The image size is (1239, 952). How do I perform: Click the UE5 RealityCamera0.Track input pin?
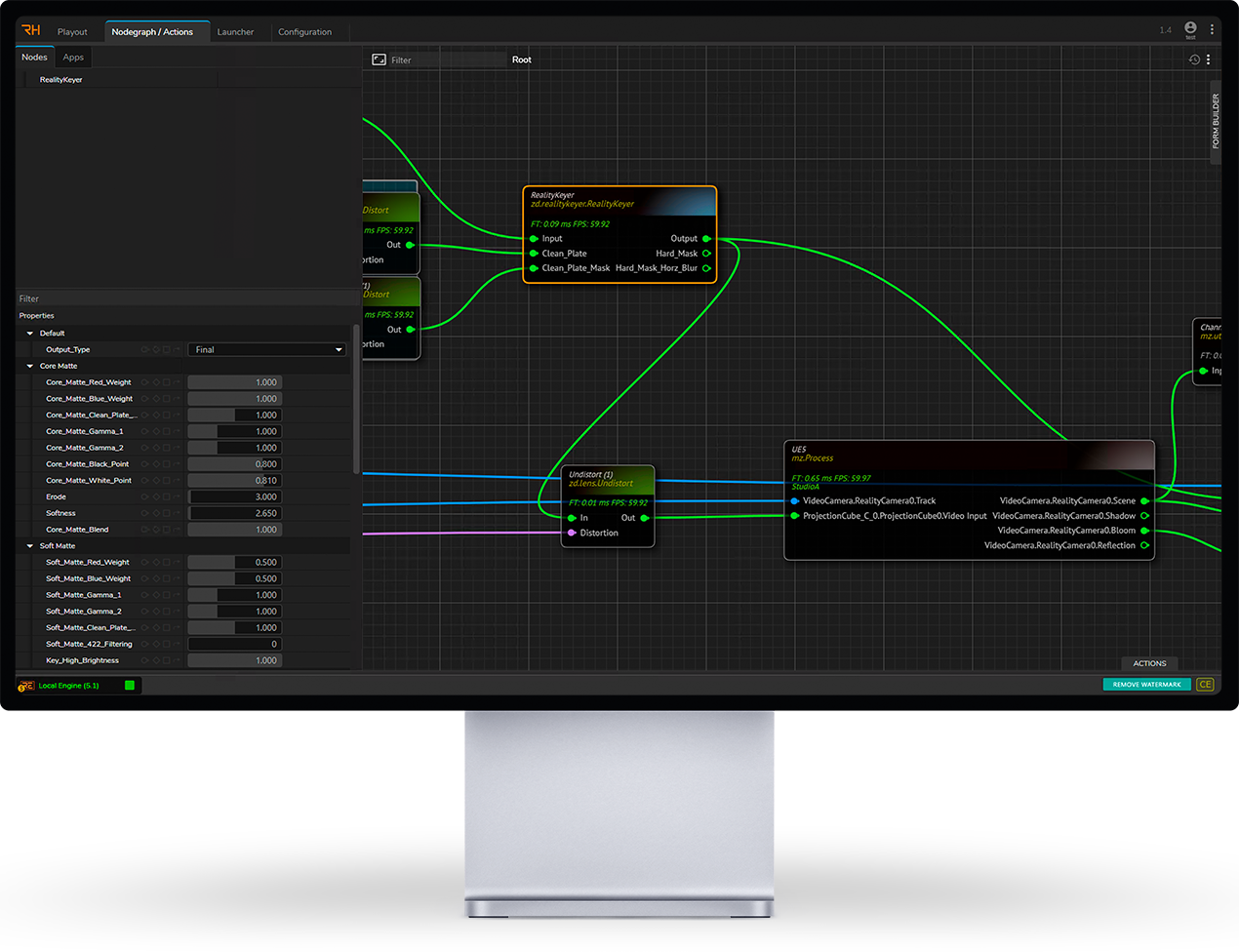[x=795, y=501]
